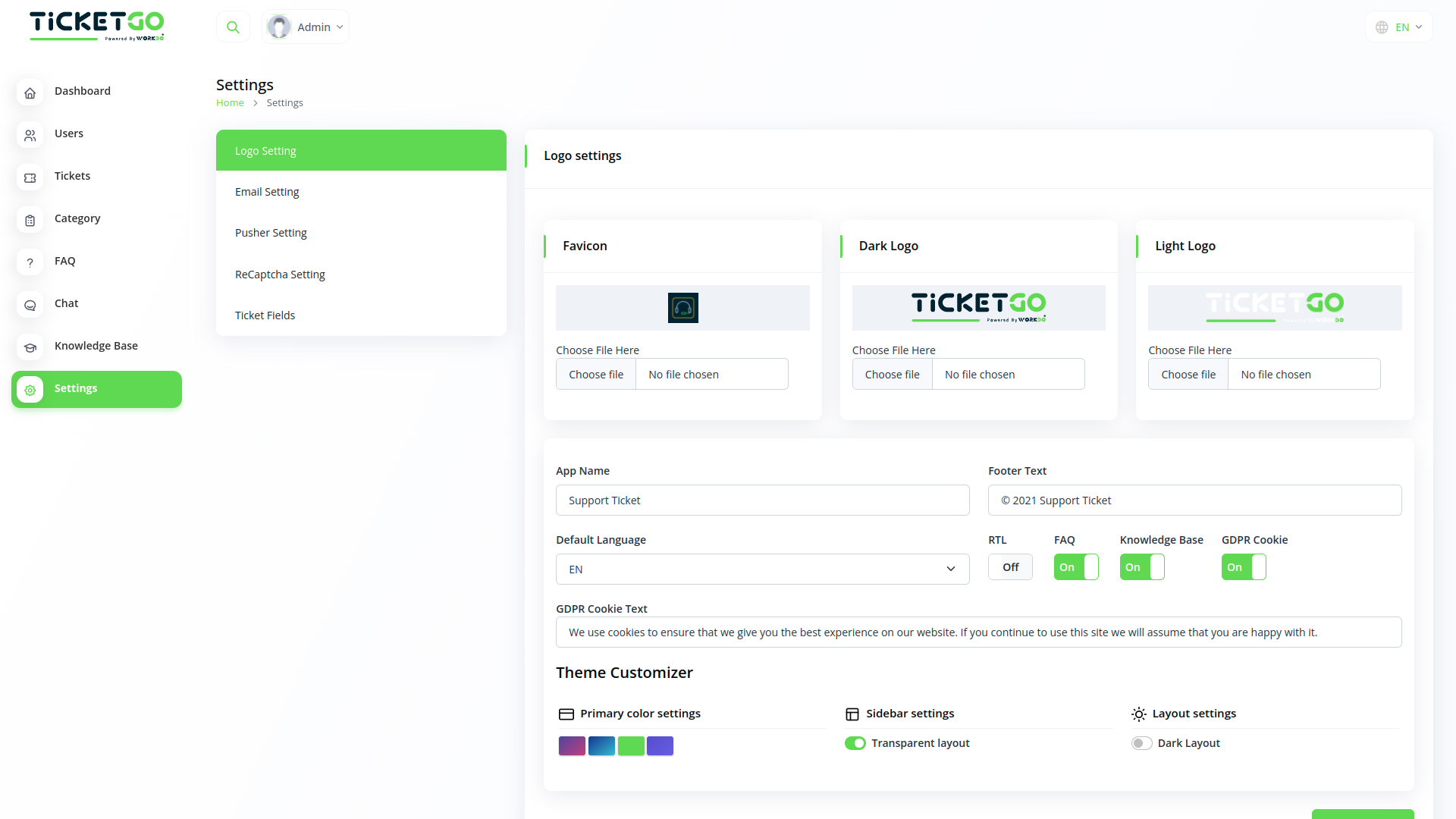Click the Tickets sidebar icon

(x=30, y=177)
